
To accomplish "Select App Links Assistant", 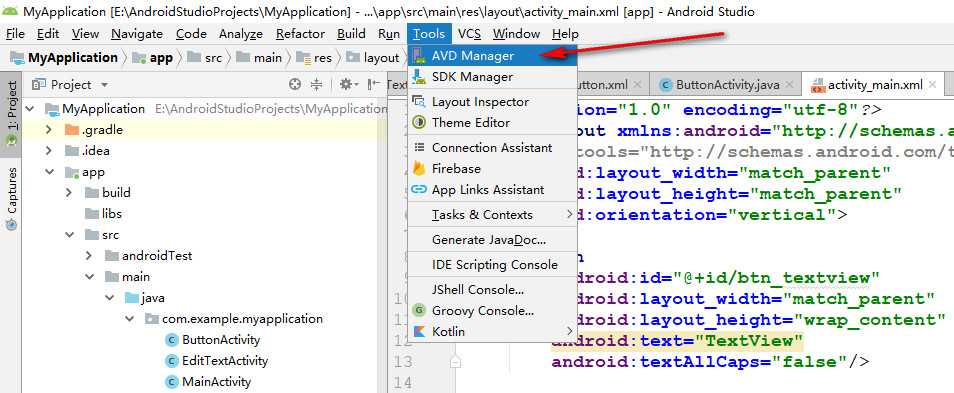I will click(x=492, y=190).
